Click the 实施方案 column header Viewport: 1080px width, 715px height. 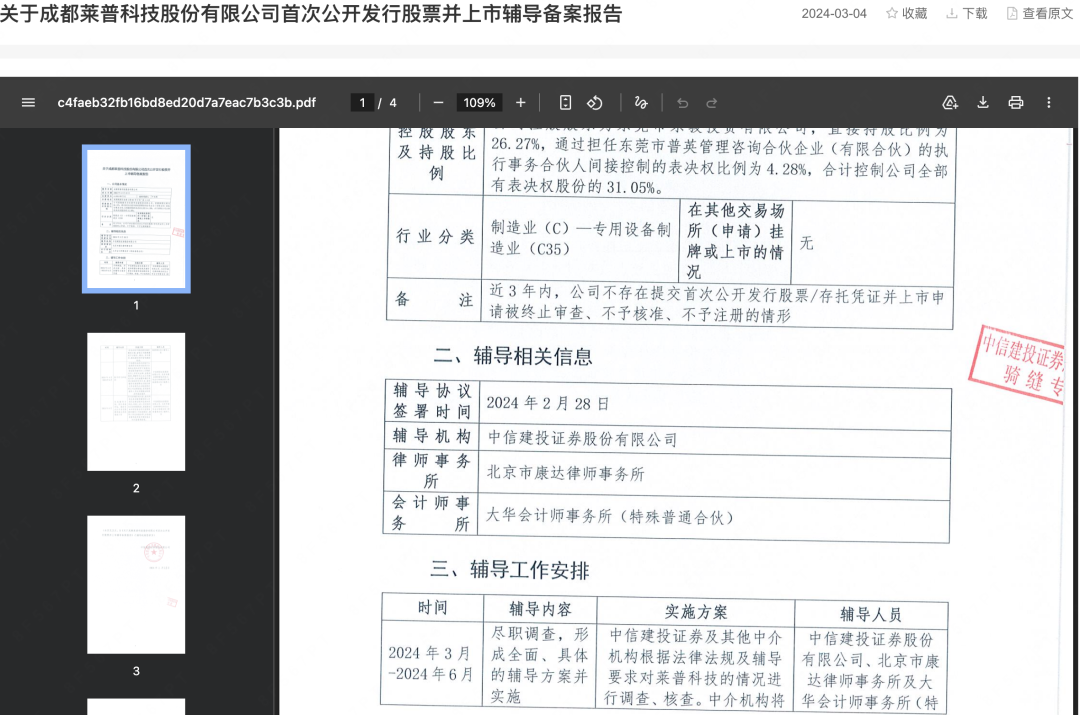point(696,612)
